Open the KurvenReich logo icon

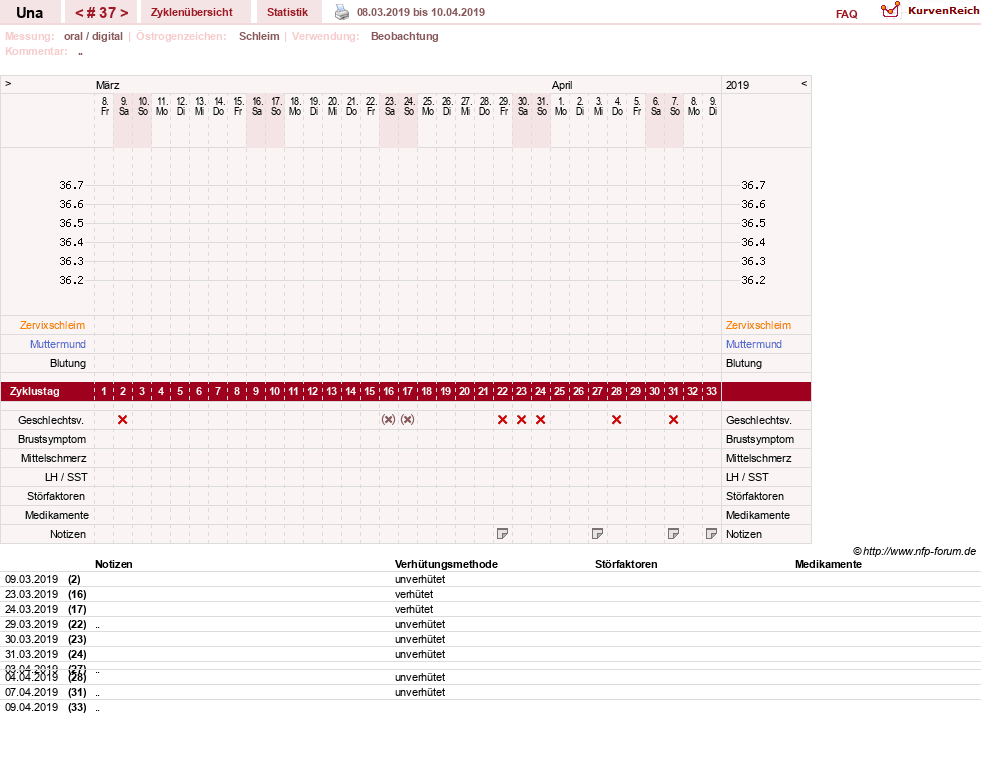coord(890,10)
